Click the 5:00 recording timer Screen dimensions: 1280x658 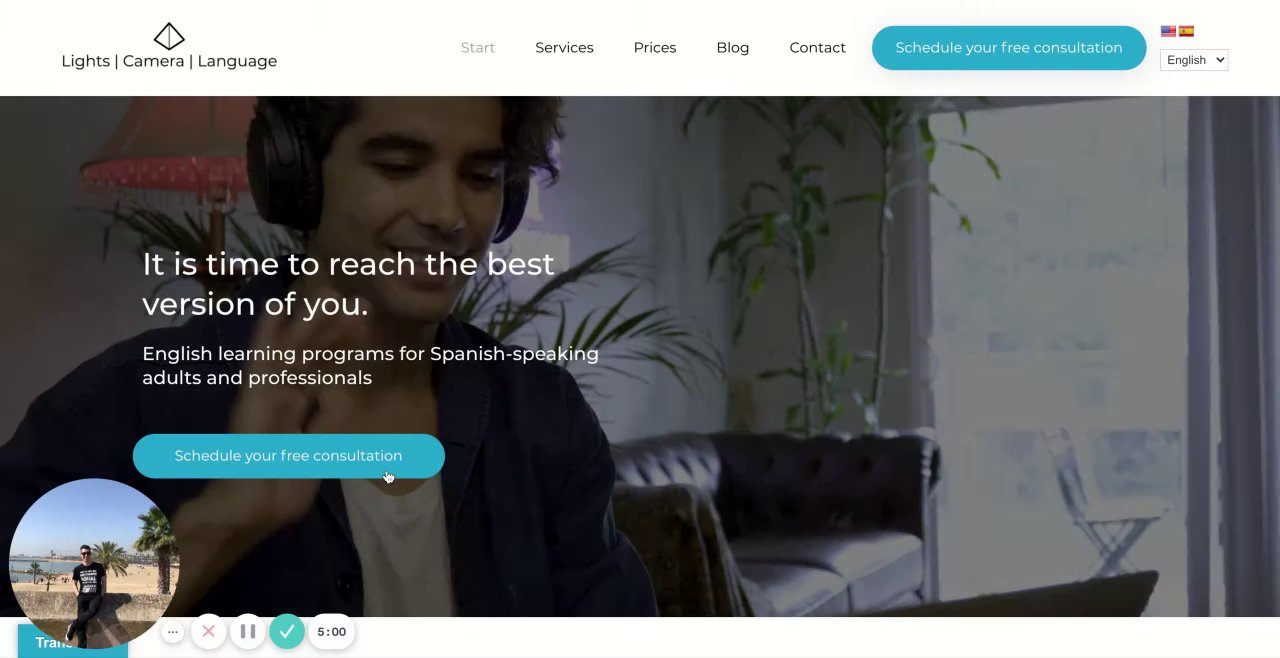click(x=331, y=632)
